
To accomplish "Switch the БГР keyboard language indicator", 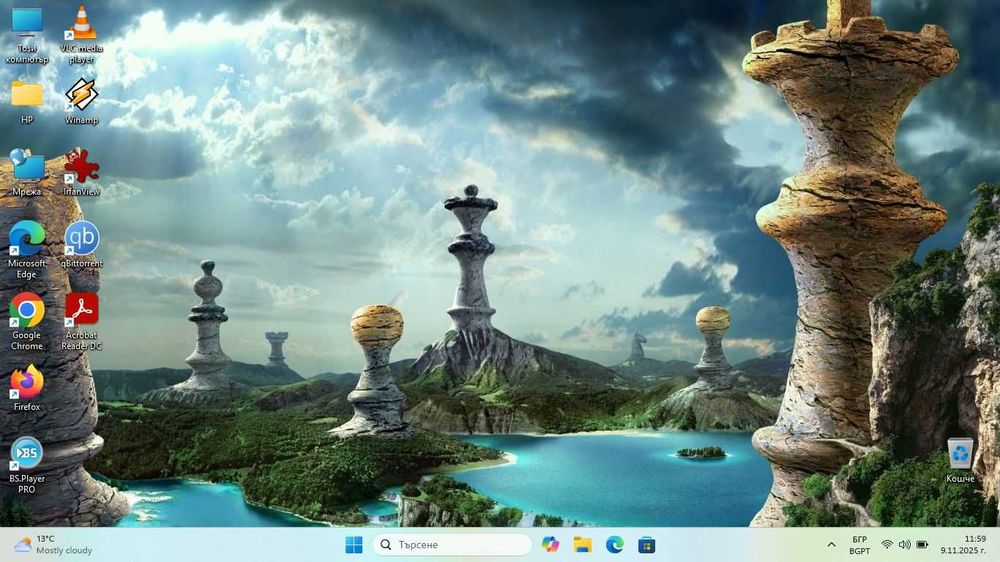I will (x=860, y=545).
